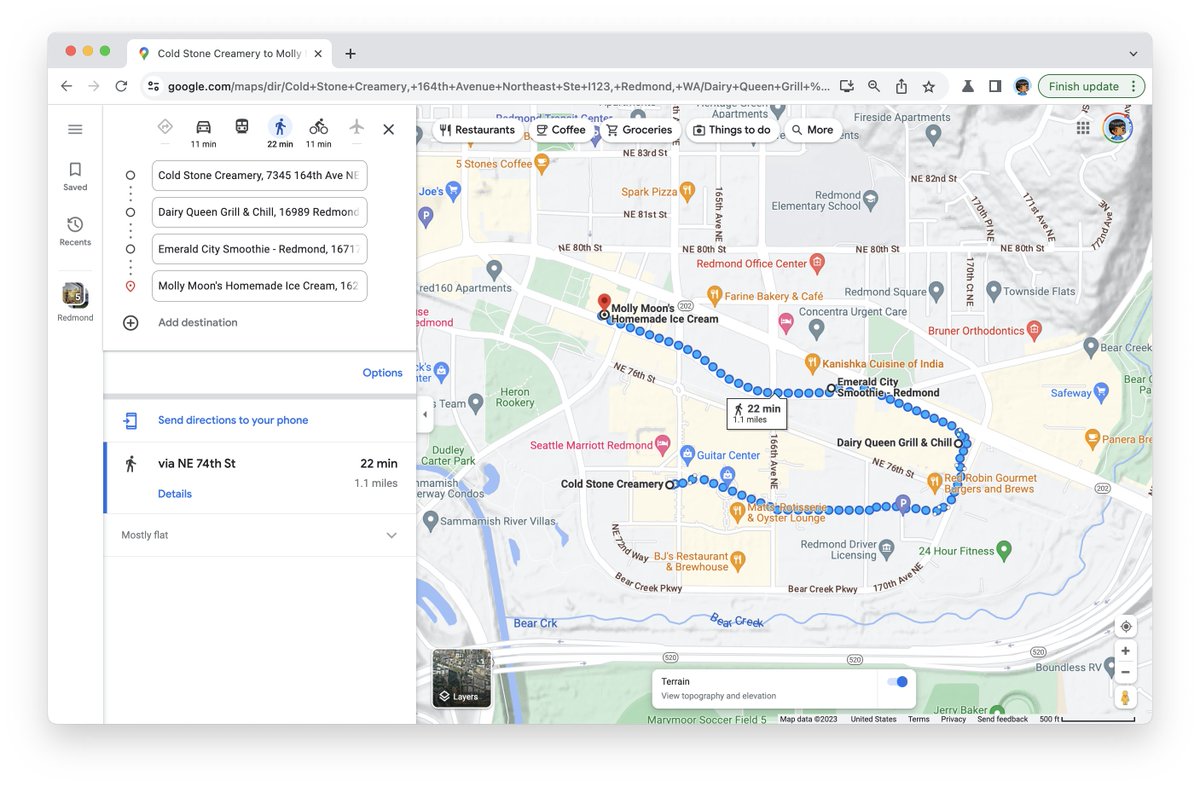Screen dimensions: 1200x787
Task: Go back in browser
Action: [66, 86]
